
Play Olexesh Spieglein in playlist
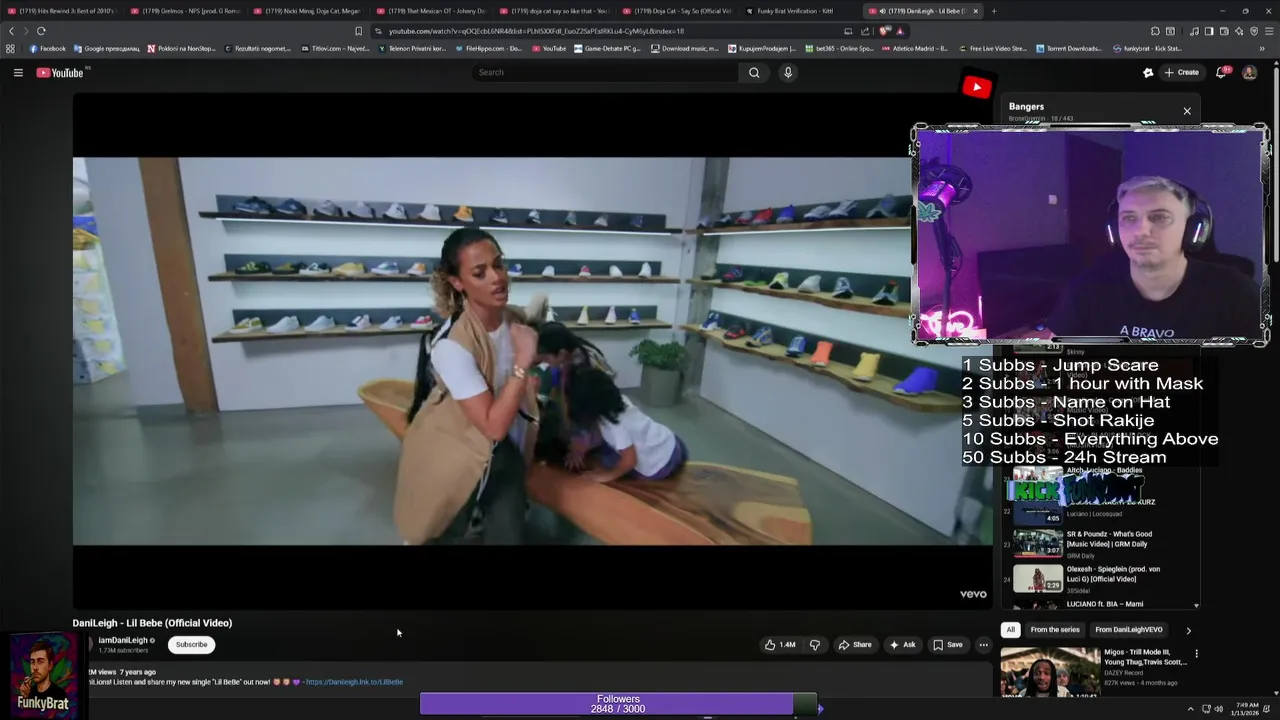(1100, 579)
